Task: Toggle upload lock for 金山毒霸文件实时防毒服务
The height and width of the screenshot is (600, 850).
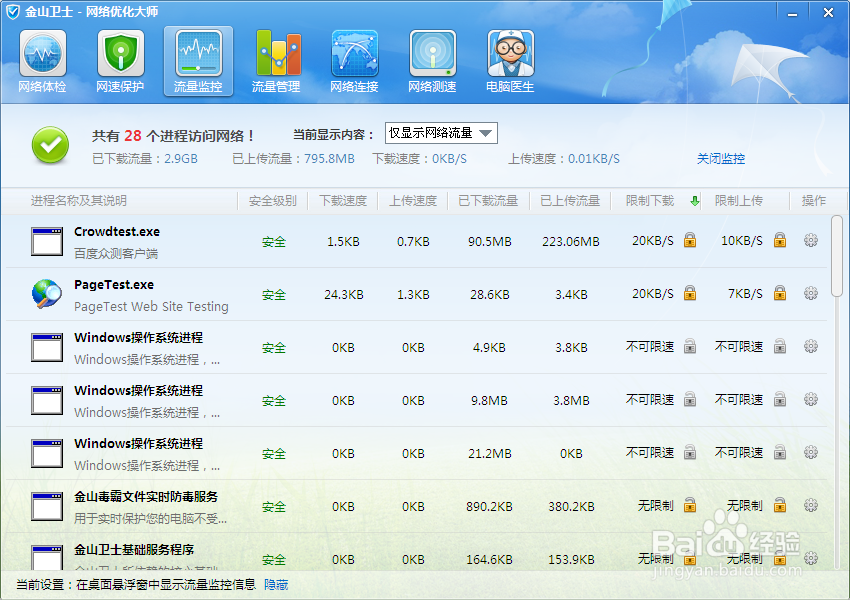Action: pyautogui.click(x=780, y=505)
